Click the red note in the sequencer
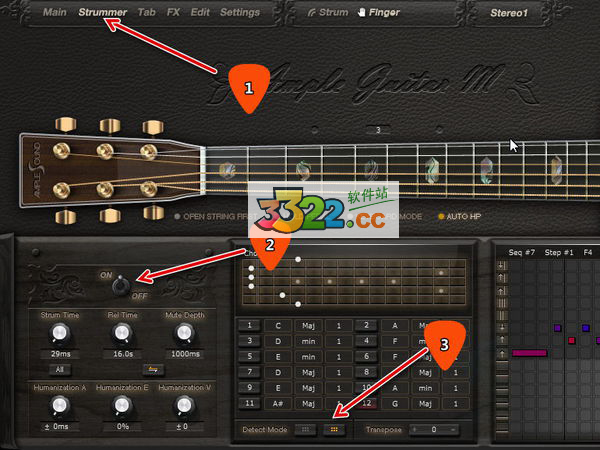600x450 pixels. [x=572, y=340]
